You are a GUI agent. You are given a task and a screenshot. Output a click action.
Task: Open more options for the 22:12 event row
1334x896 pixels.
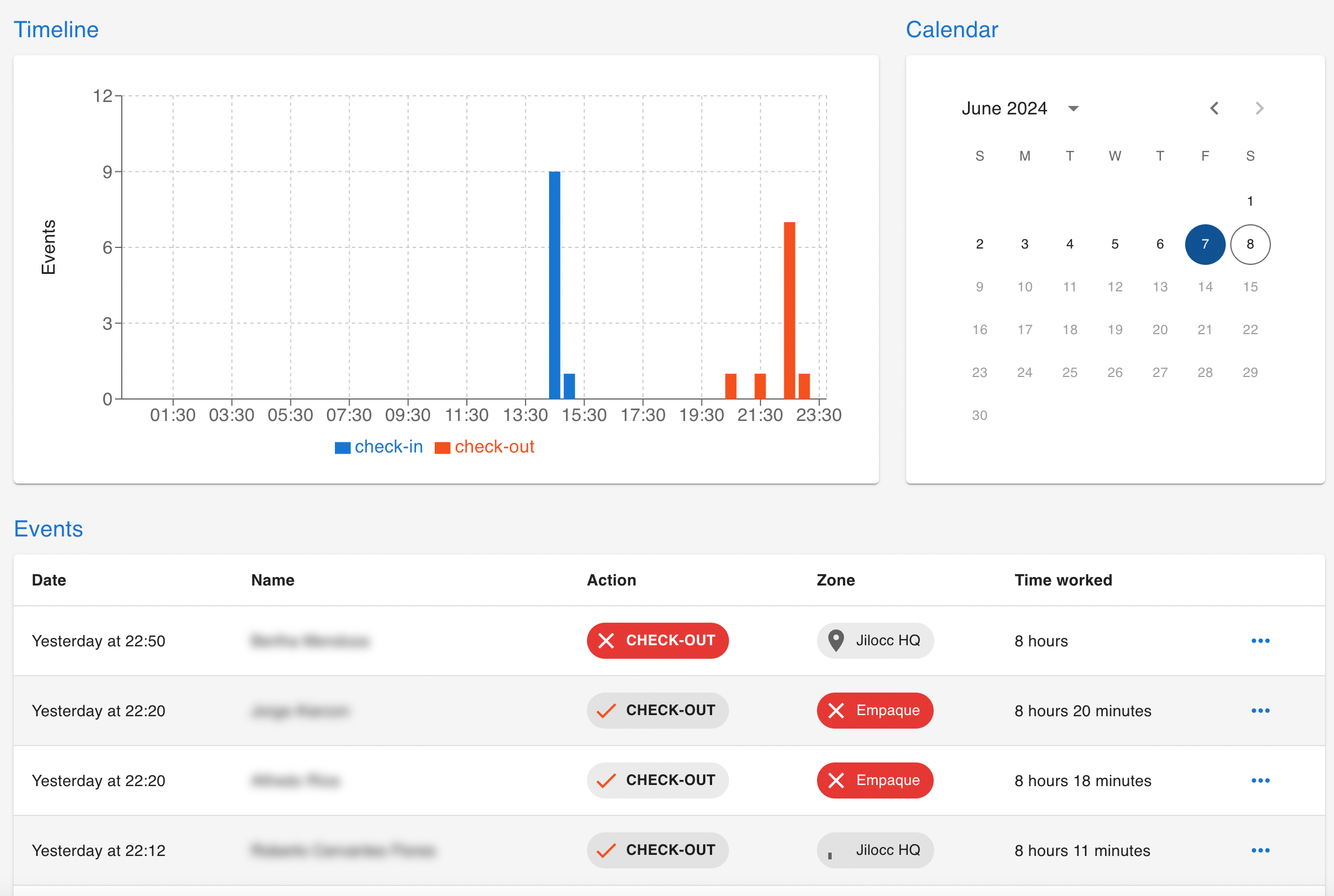pos(1260,850)
